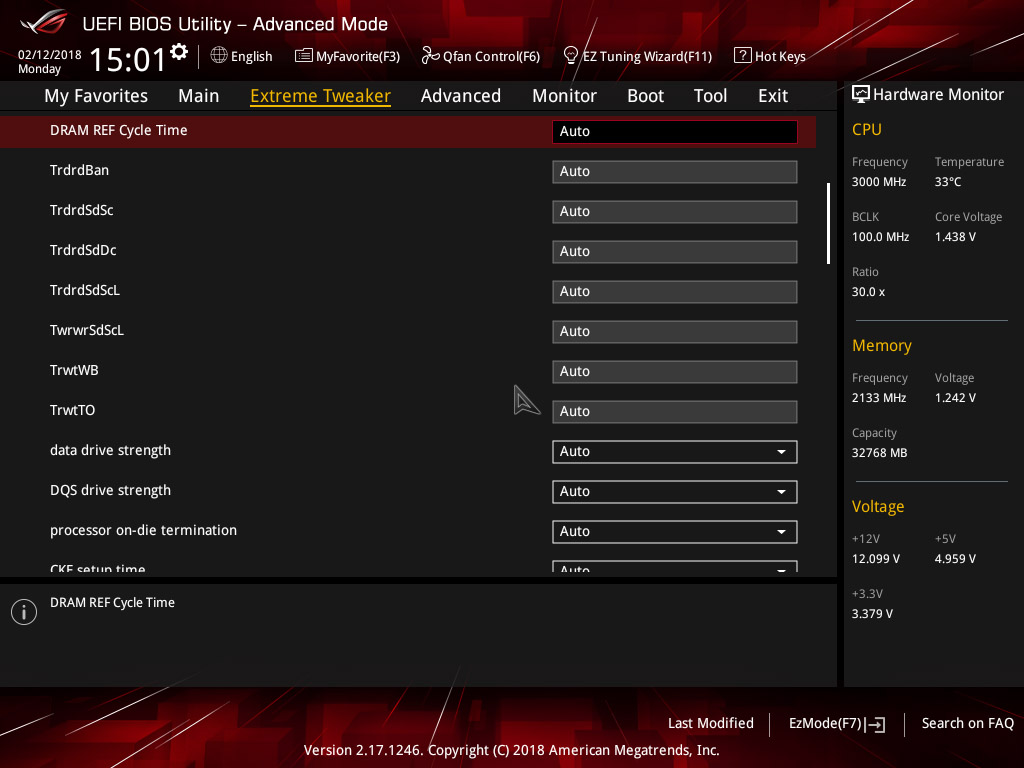
Task: Go to the Boot tab
Action: 645,96
